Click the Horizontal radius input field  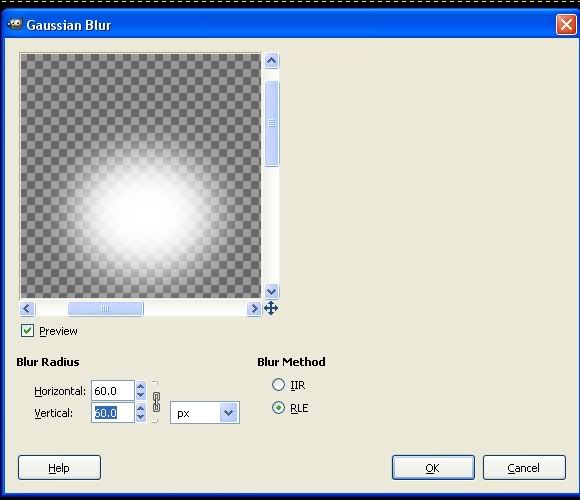click(x=113, y=391)
